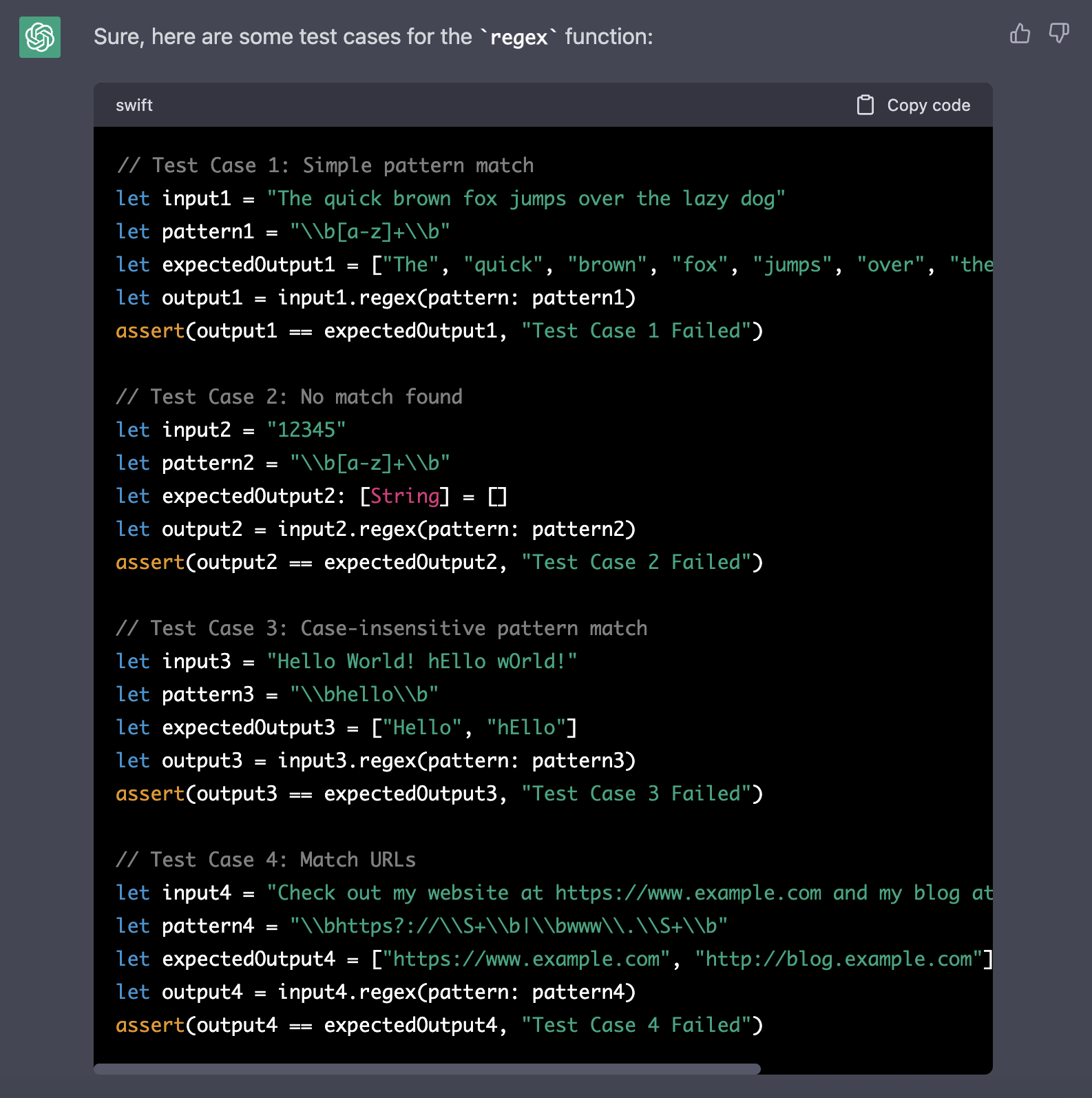Click the pattern2 regex string
This screenshot has height=1098, width=1092.
click(x=370, y=463)
